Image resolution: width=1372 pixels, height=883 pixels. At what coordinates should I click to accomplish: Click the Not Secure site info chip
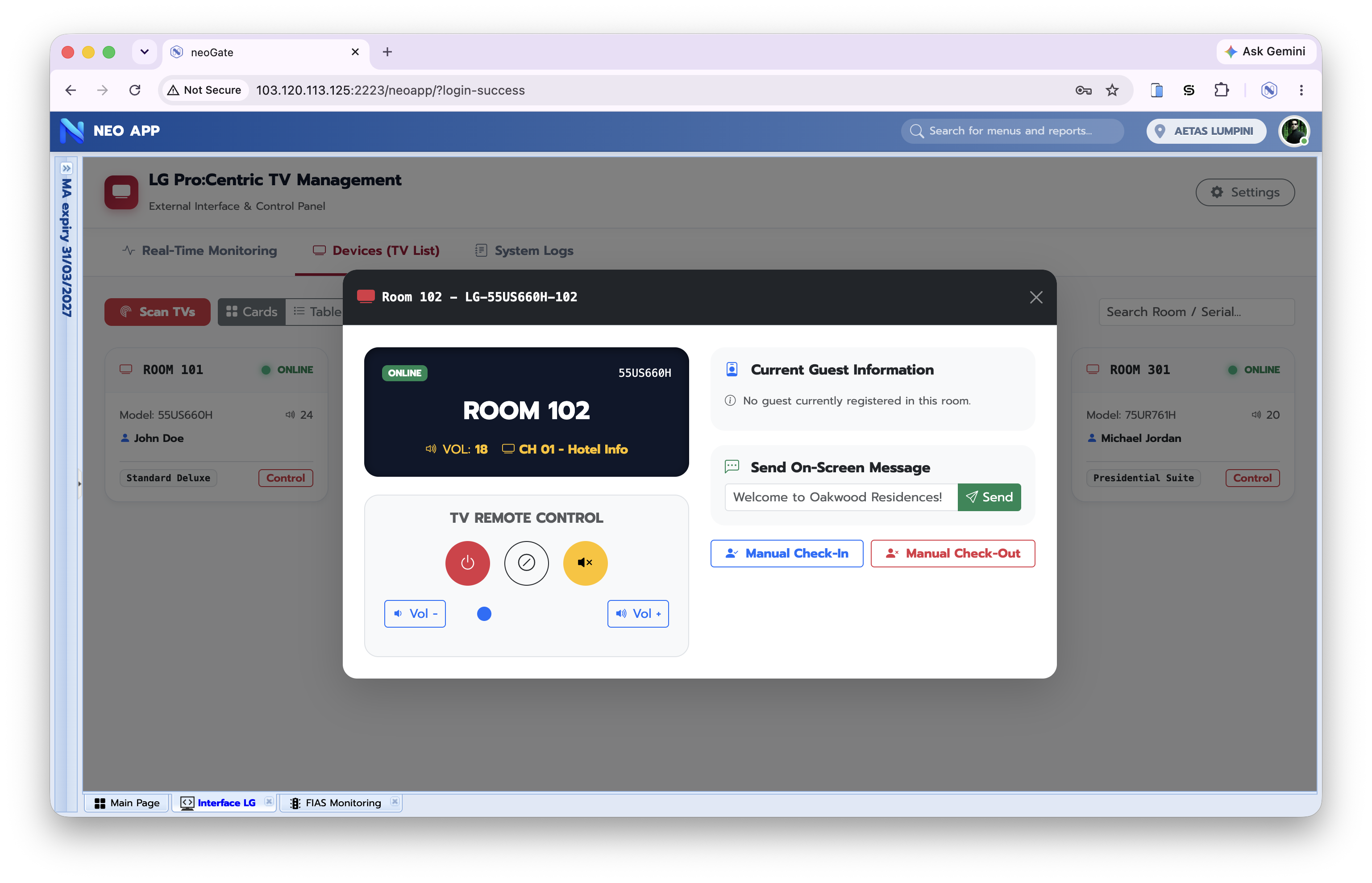[x=204, y=90]
